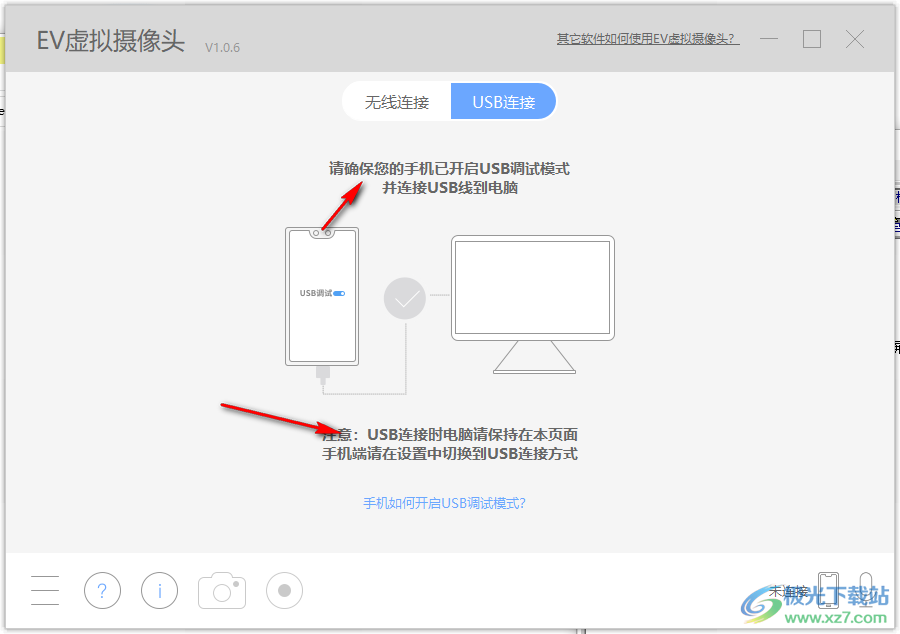This screenshot has height=634, width=900.
Task: Select the microphone icon near bottom right
Action: coord(866,590)
